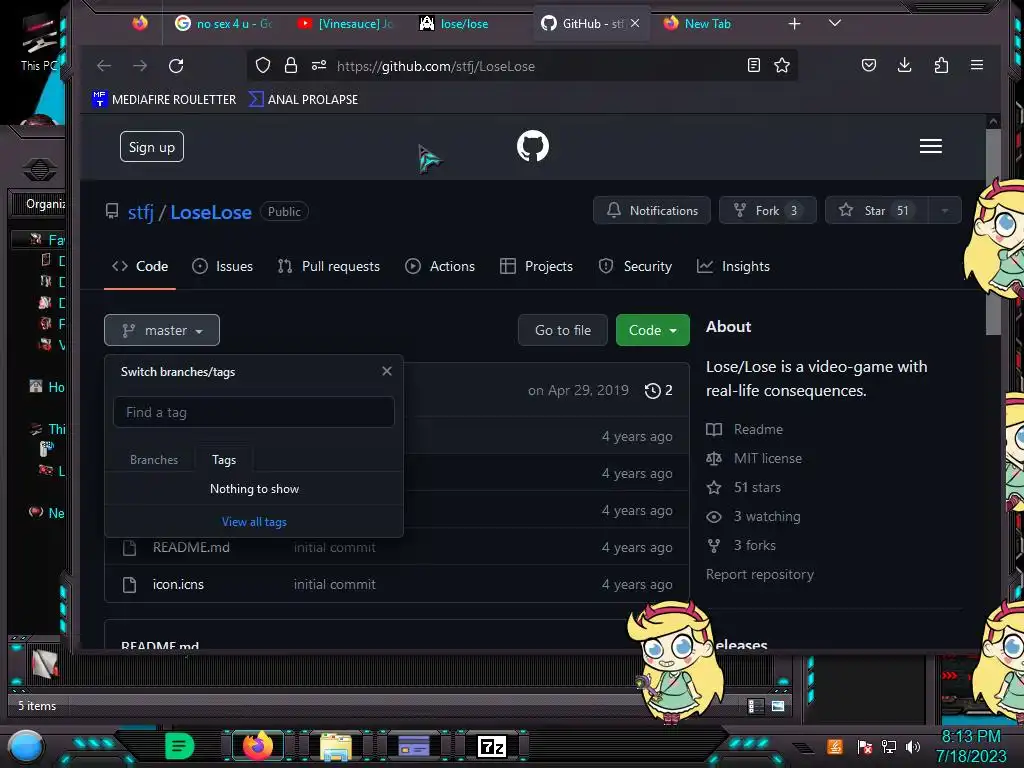
Task: Go to GitHub homepage logo
Action: point(533,146)
